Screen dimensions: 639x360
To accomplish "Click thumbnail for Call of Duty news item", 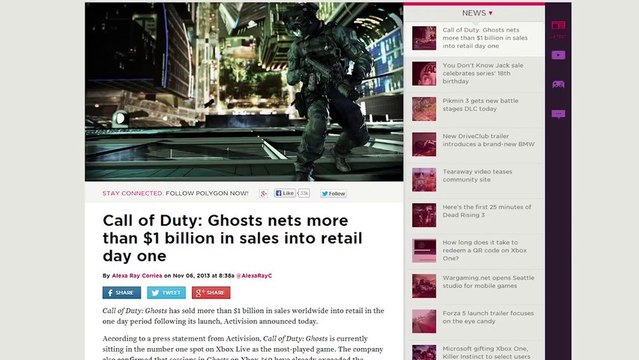I will click(424, 38).
